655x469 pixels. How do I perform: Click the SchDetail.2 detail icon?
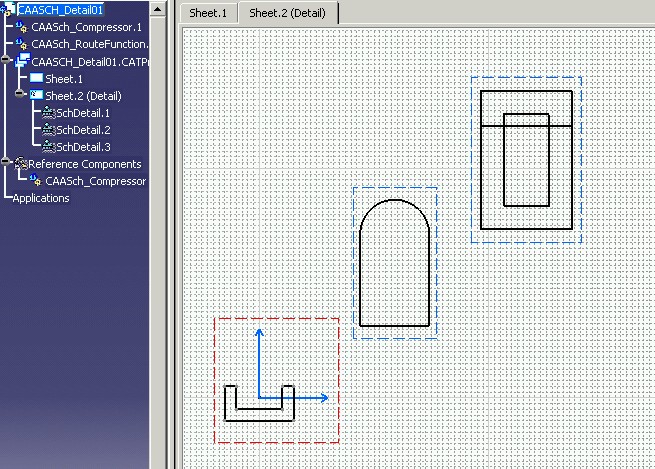[48, 130]
